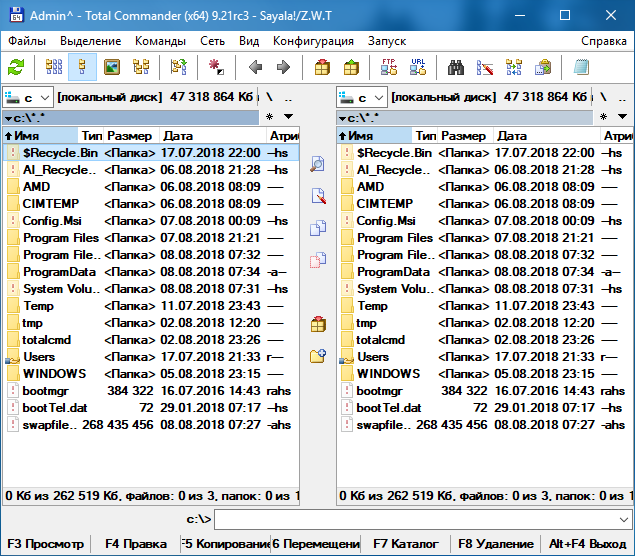
Task: Click the go back arrow in toolbar
Action: tap(255, 68)
